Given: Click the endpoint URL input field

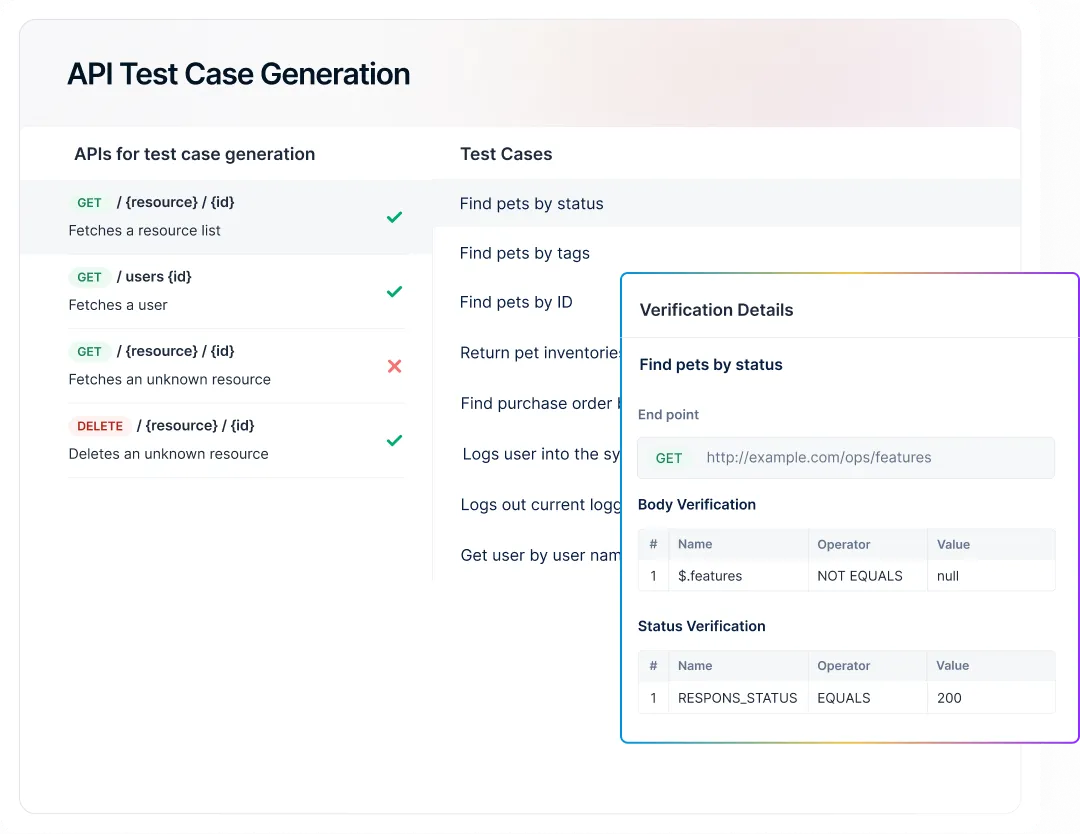Looking at the screenshot, I should (x=880, y=457).
